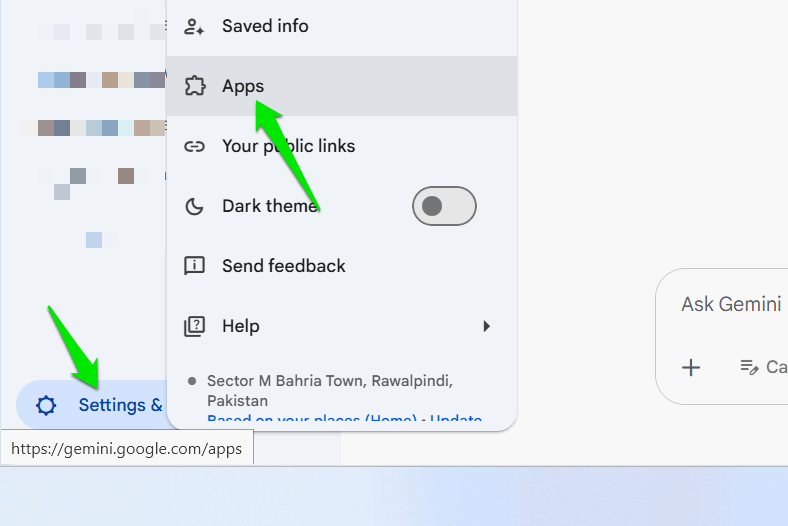Click the Dark theme moon icon

pos(194,206)
